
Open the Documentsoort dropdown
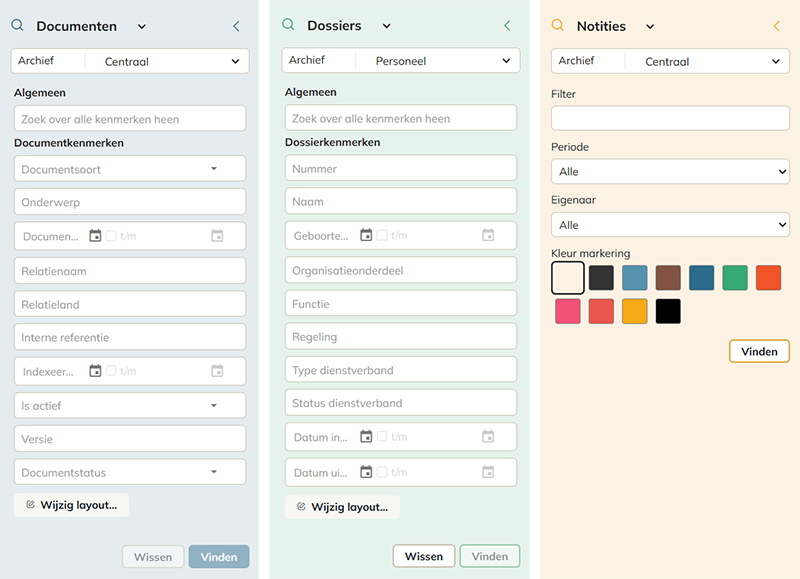click(x=130, y=169)
